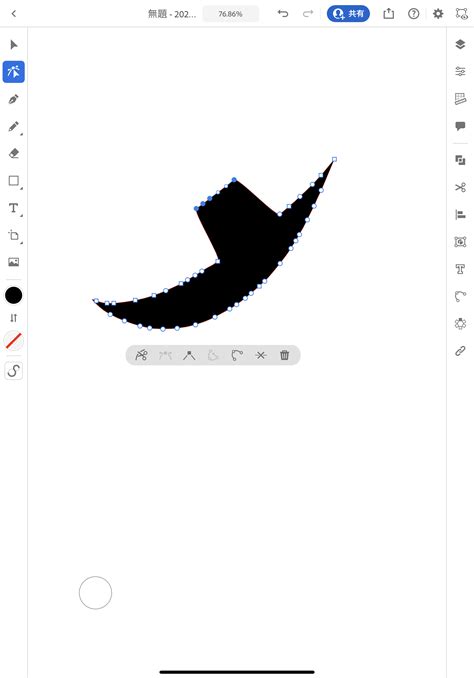474x678 pixels.
Task: Click the grayed smooth point icon
Action: click(x=213, y=355)
